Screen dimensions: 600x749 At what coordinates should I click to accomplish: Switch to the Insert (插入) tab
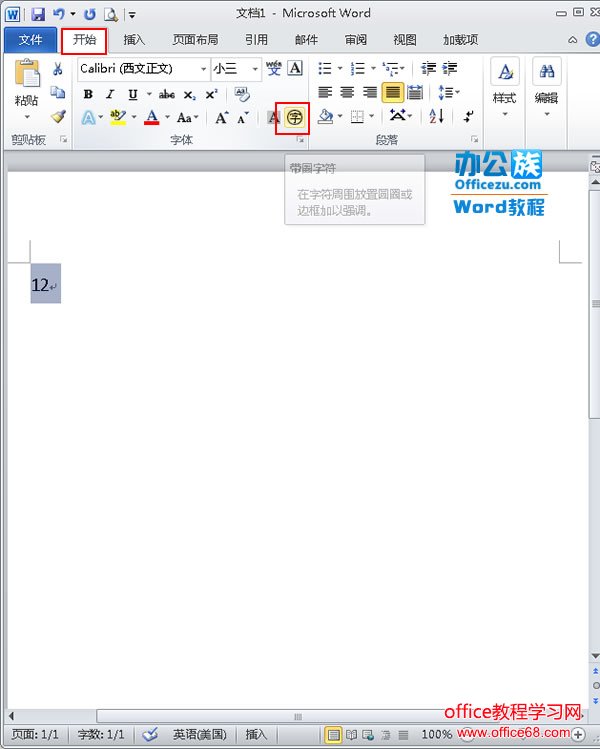coord(134,40)
